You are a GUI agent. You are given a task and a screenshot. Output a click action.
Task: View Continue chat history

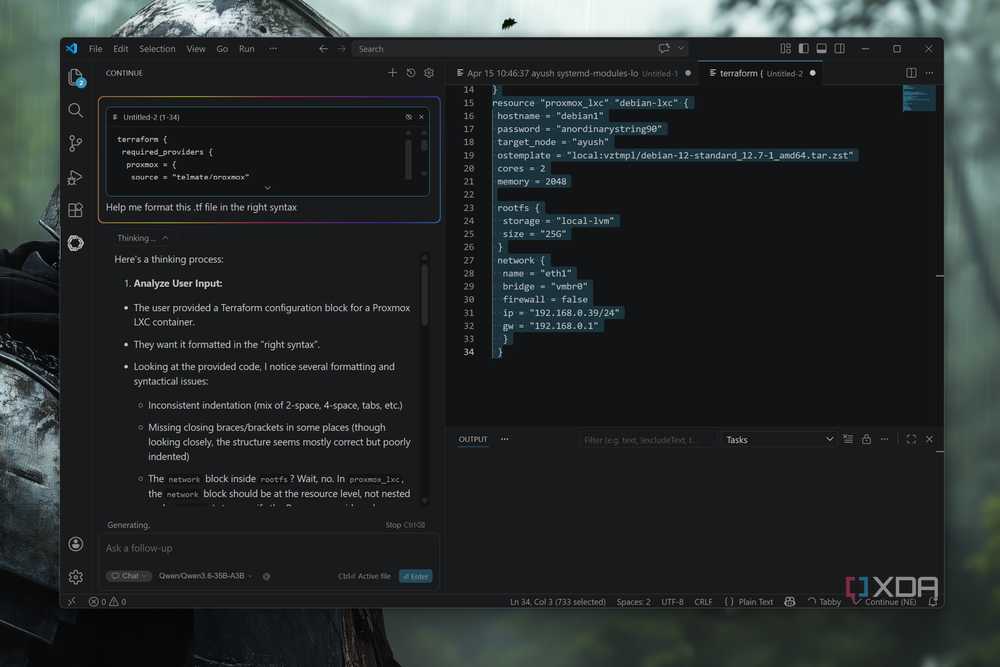pyautogui.click(x=411, y=73)
